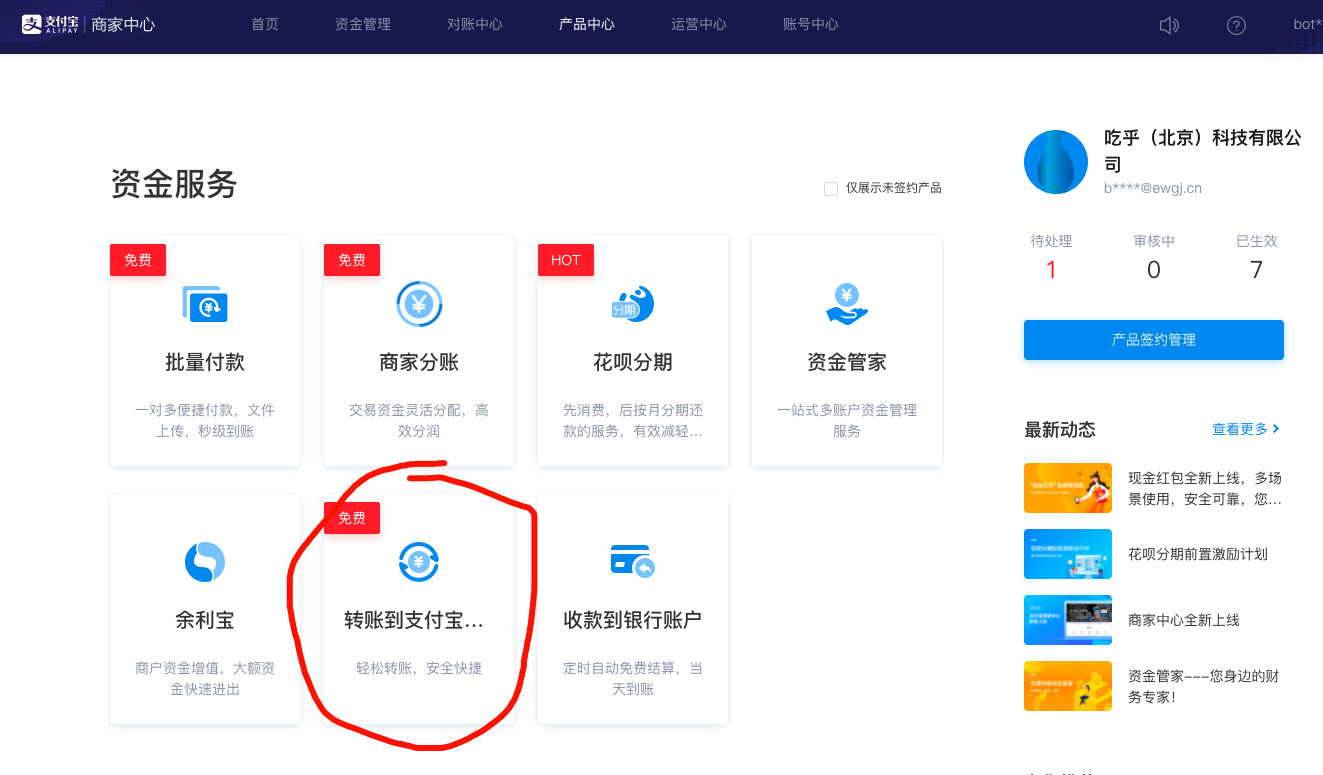Click the company name 吃乎（北京）科技有限公司
1323x775 pixels.
(1203, 150)
